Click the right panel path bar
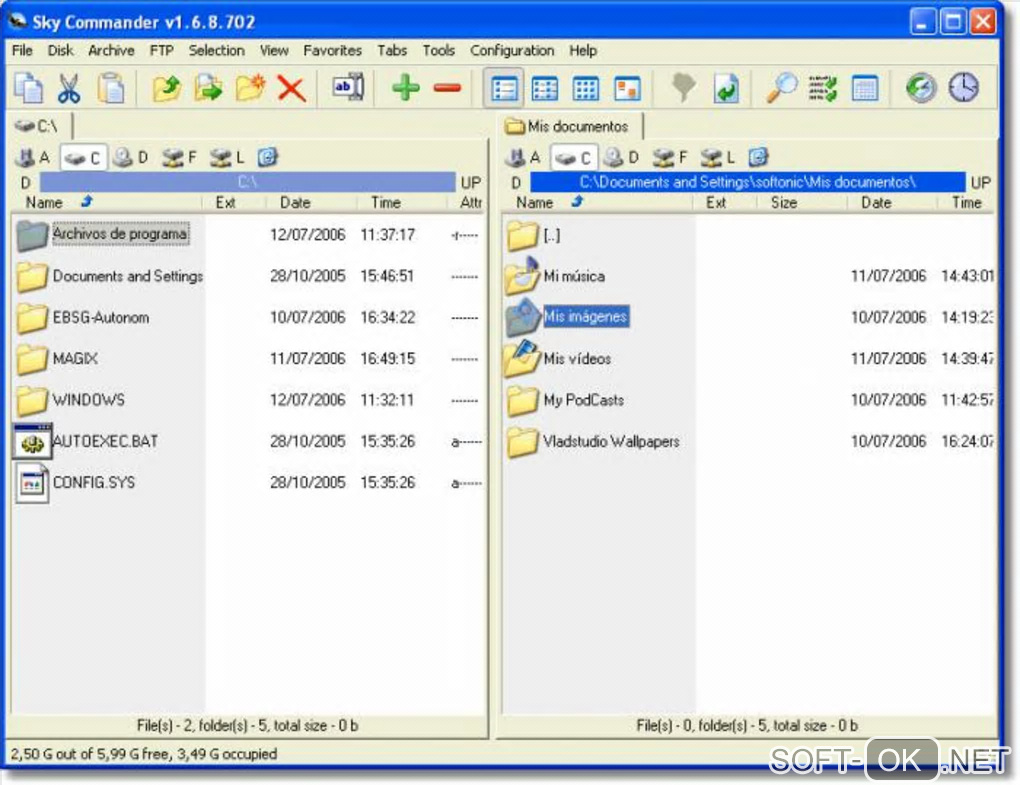 click(747, 182)
